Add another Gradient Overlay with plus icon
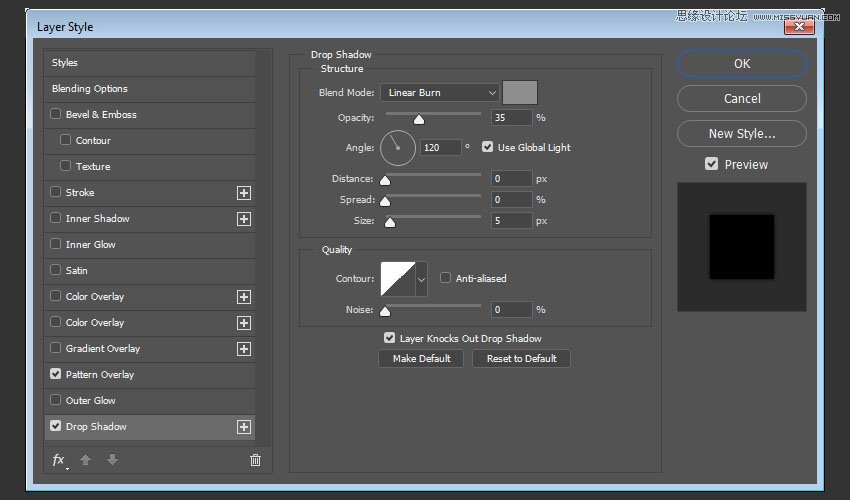Image resolution: width=850 pixels, height=500 pixels. tap(243, 349)
